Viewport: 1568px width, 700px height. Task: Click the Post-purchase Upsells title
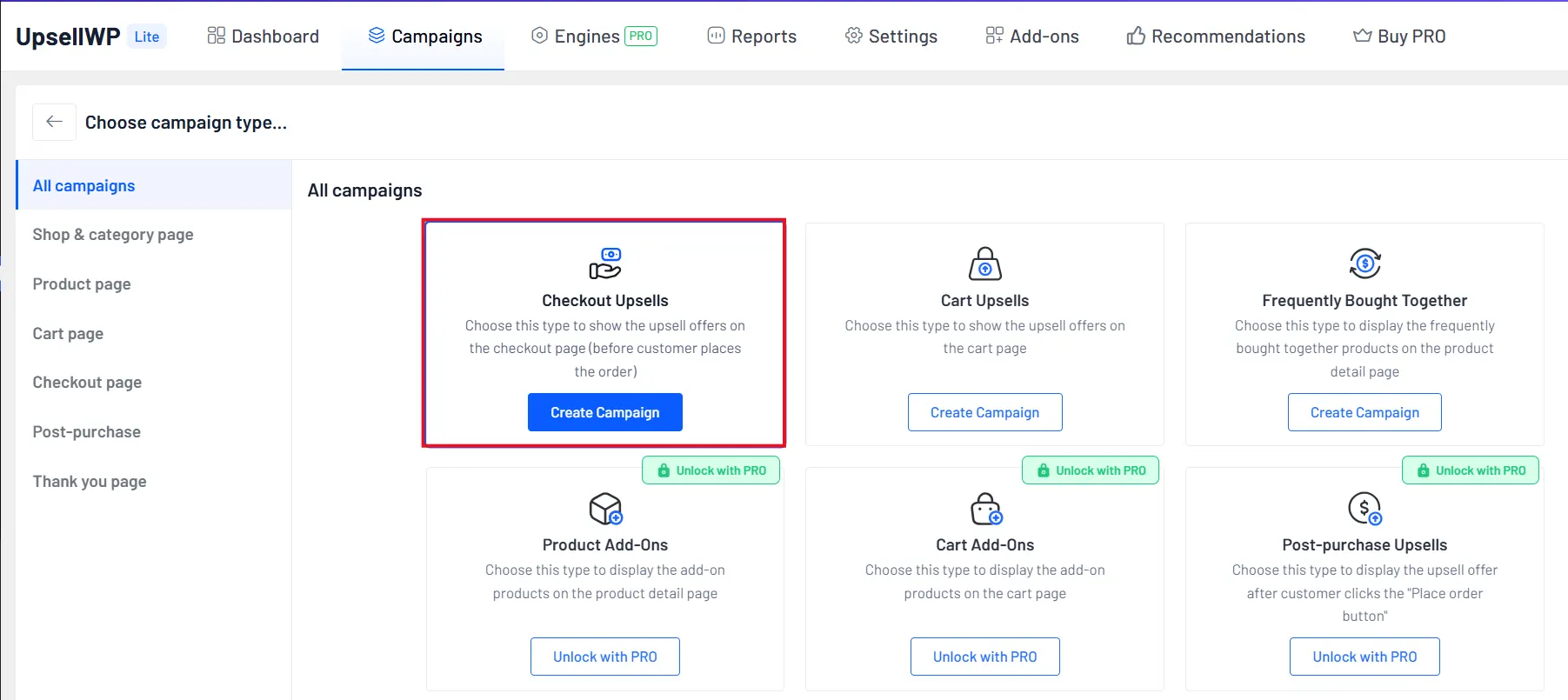[x=1365, y=545]
